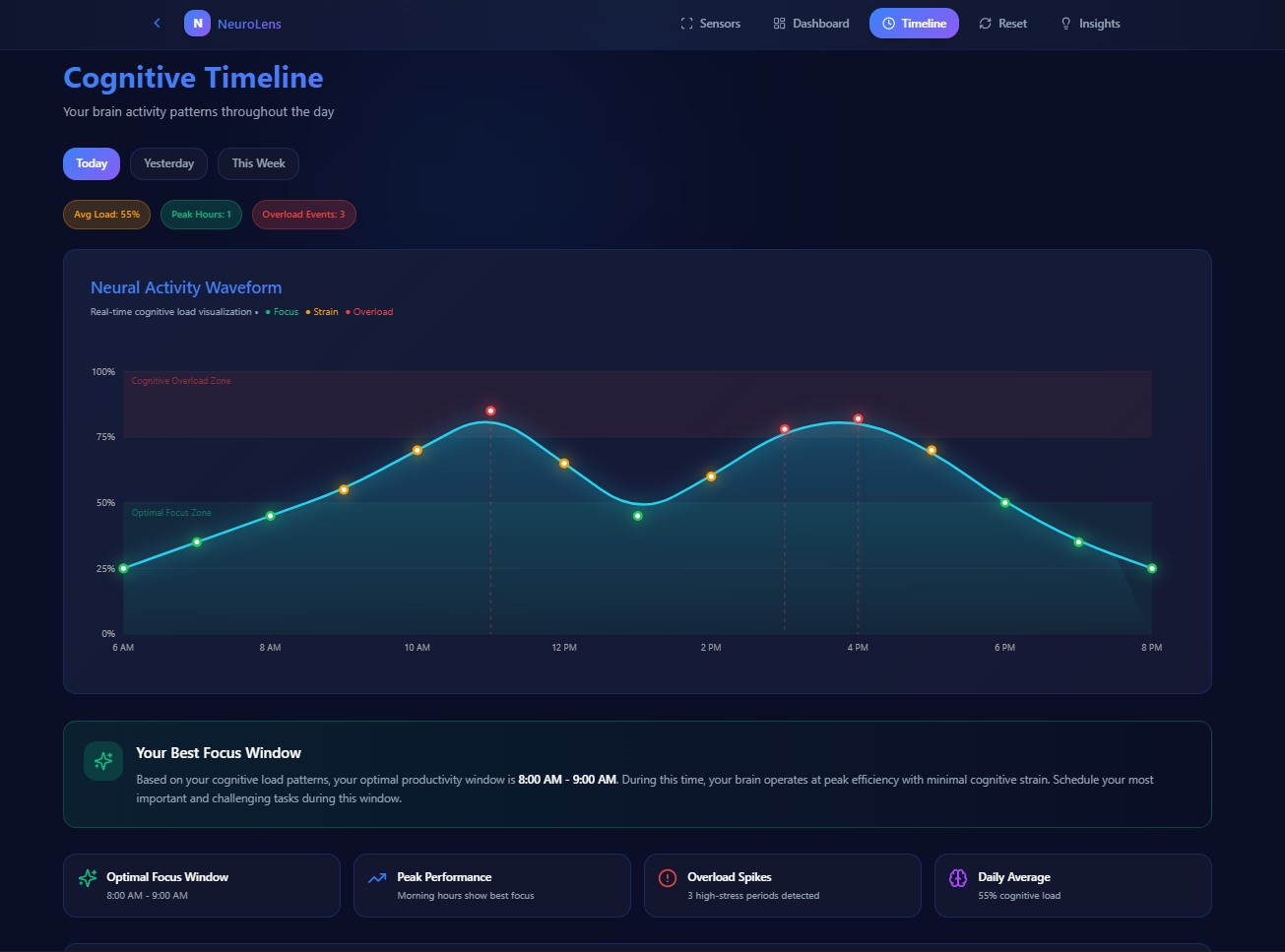The width and height of the screenshot is (1285, 952).
Task: Click '3 high-stress periods detected' text
Action: point(753,896)
